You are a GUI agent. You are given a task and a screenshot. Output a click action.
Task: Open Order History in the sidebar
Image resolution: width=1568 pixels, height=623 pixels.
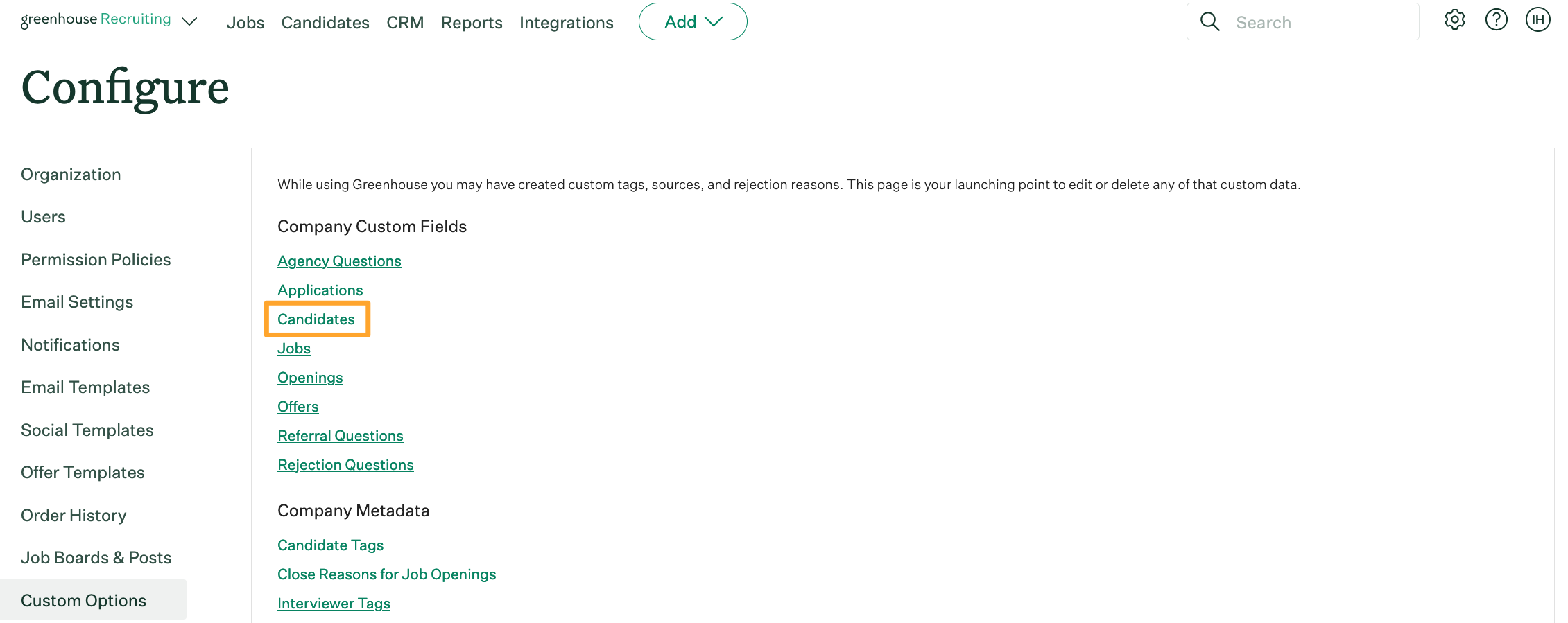[x=74, y=516]
